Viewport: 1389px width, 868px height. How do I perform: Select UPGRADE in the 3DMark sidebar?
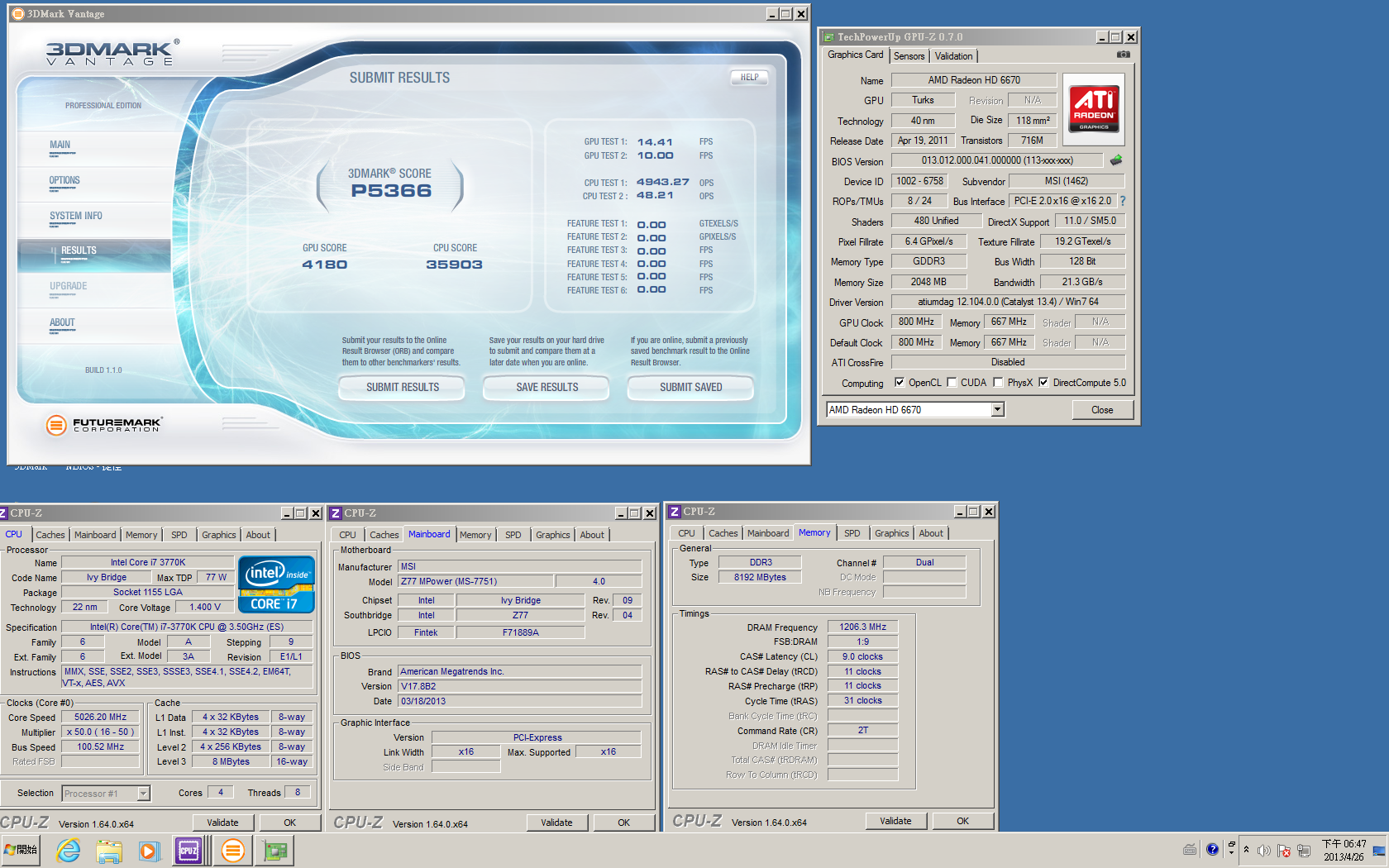click(x=68, y=286)
